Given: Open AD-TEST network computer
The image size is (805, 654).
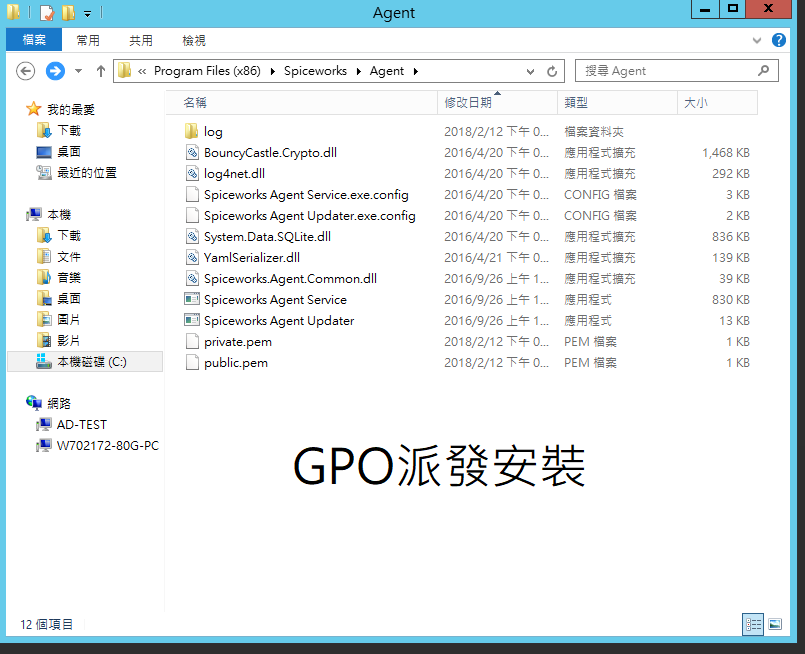Looking at the screenshot, I should (x=82, y=425).
